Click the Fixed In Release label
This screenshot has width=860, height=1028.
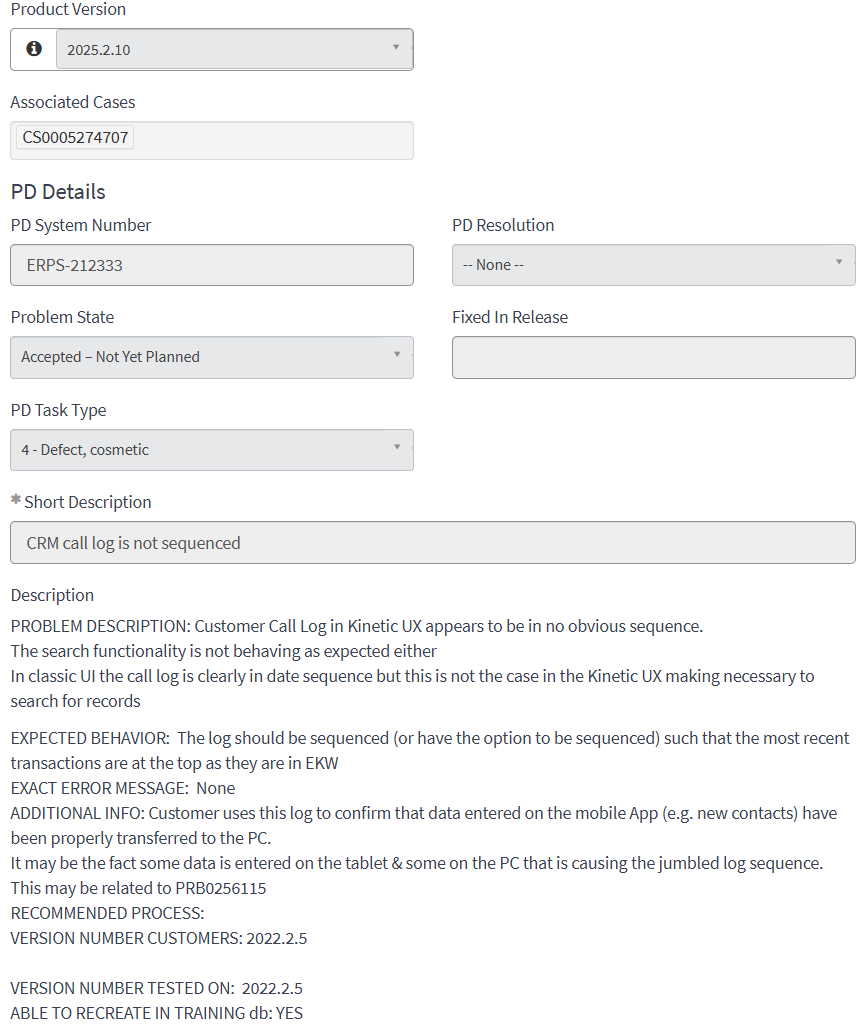[510, 317]
